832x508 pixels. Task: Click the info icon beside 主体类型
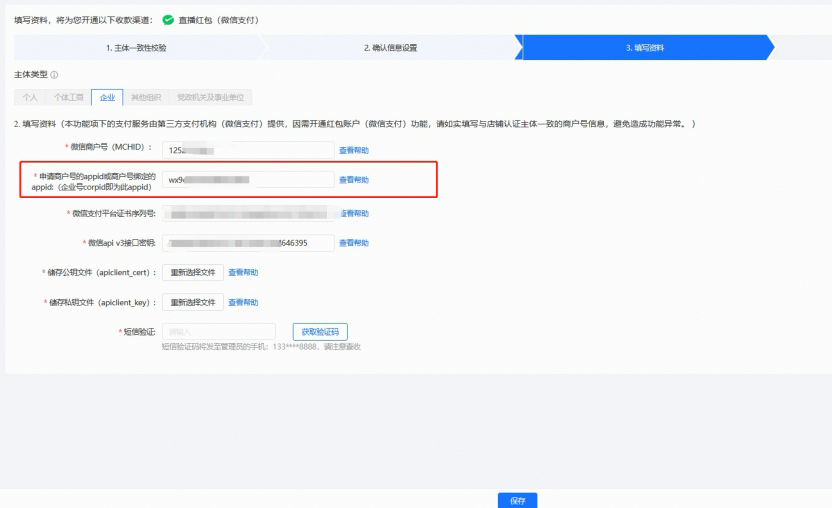point(54,75)
